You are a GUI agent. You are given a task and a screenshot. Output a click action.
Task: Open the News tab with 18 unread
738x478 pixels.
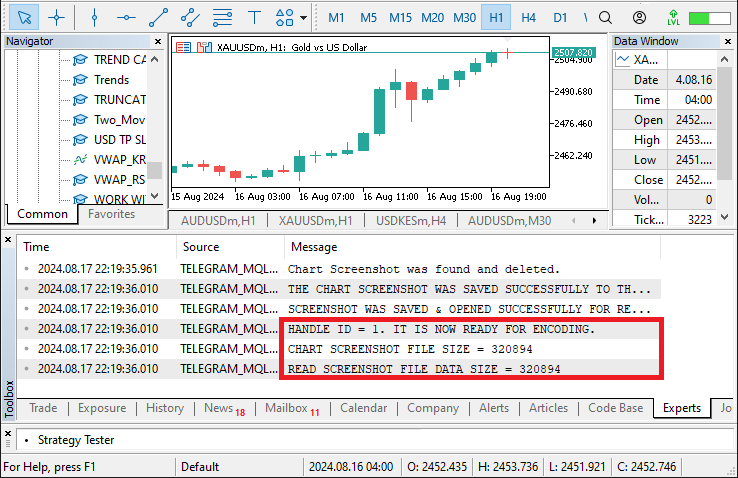(x=225, y=408)
